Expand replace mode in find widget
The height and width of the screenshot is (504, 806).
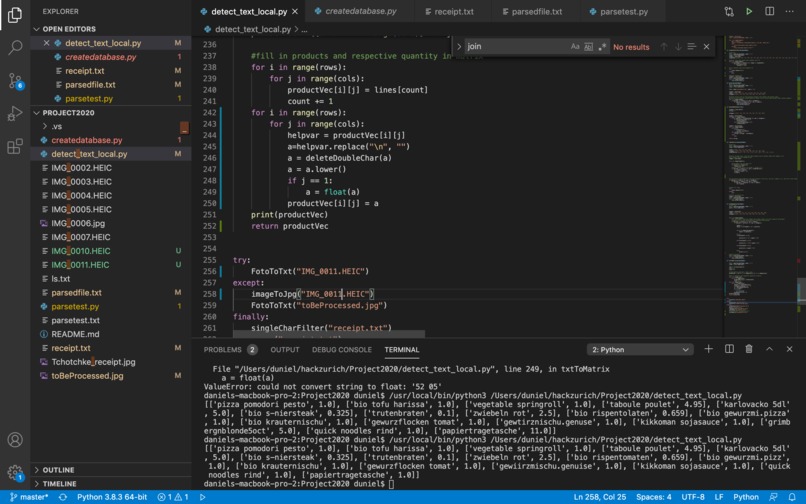[x=459, y=47]
